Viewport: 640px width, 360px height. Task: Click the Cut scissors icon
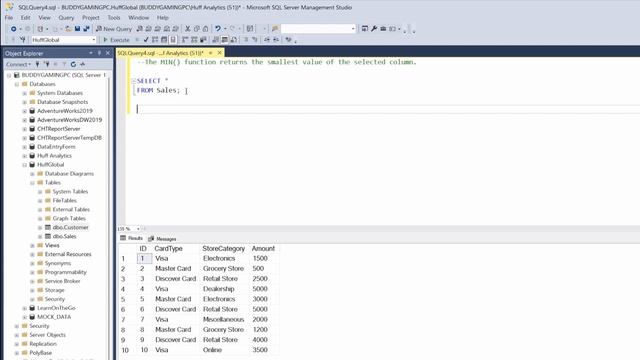coord(187,29)
